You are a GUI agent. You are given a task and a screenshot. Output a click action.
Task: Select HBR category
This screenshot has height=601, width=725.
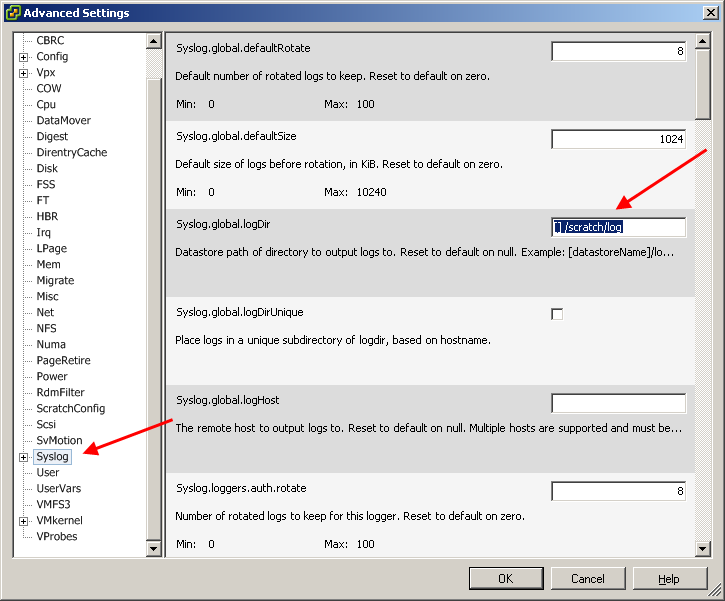[x=47, y=216]
